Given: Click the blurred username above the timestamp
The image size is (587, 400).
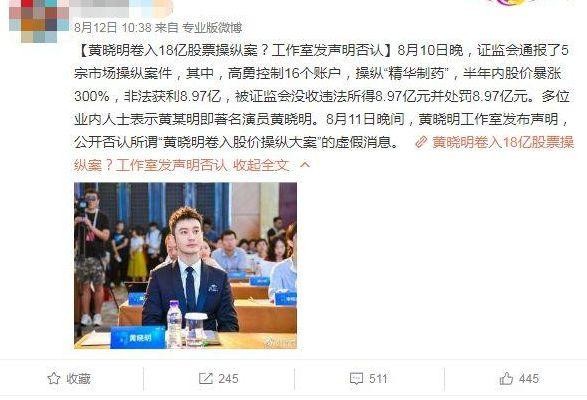Looking at the screenshot, I should (x=122, y=8).
